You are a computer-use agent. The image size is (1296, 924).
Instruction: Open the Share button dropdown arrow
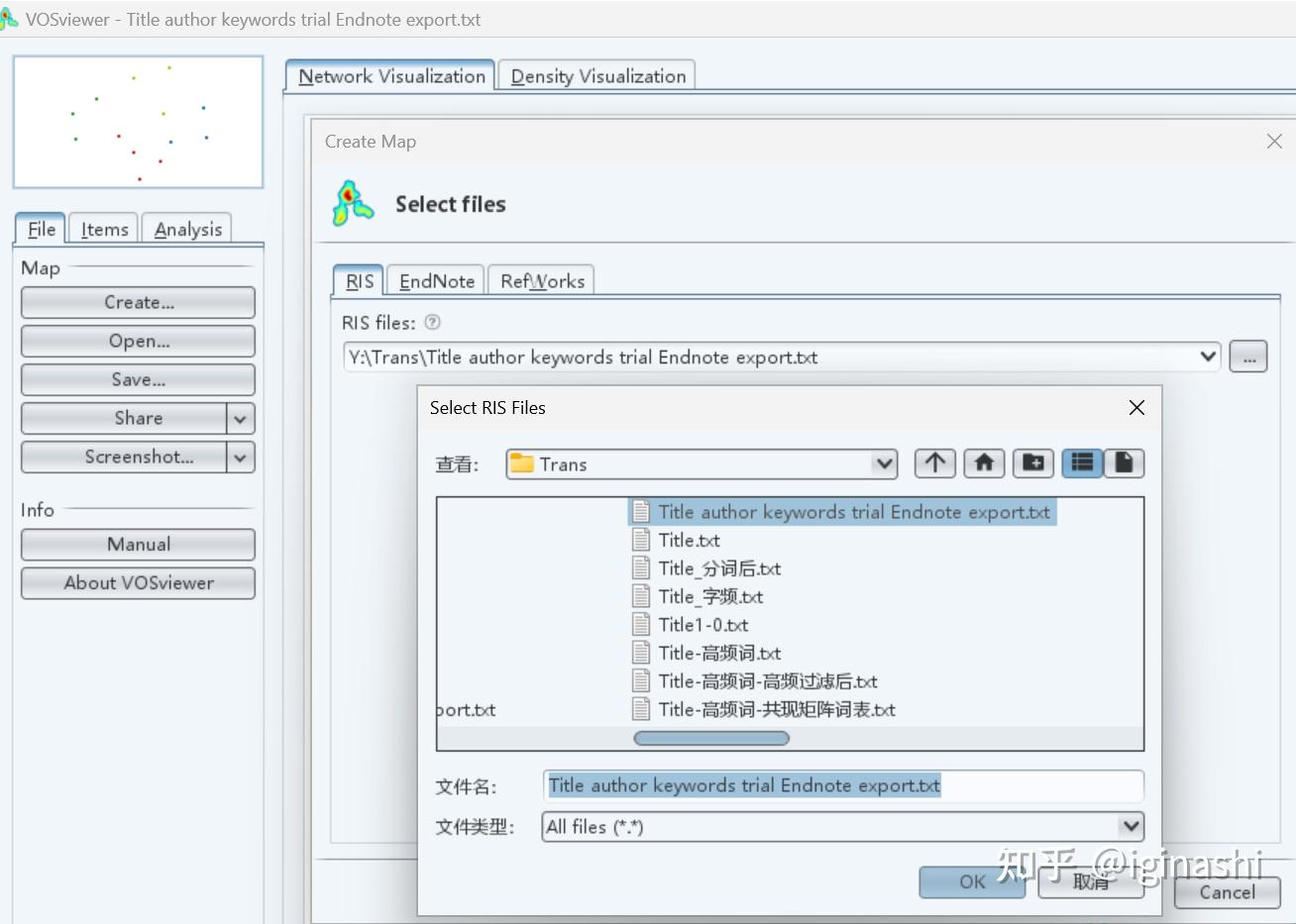click(x=240, y=418)
